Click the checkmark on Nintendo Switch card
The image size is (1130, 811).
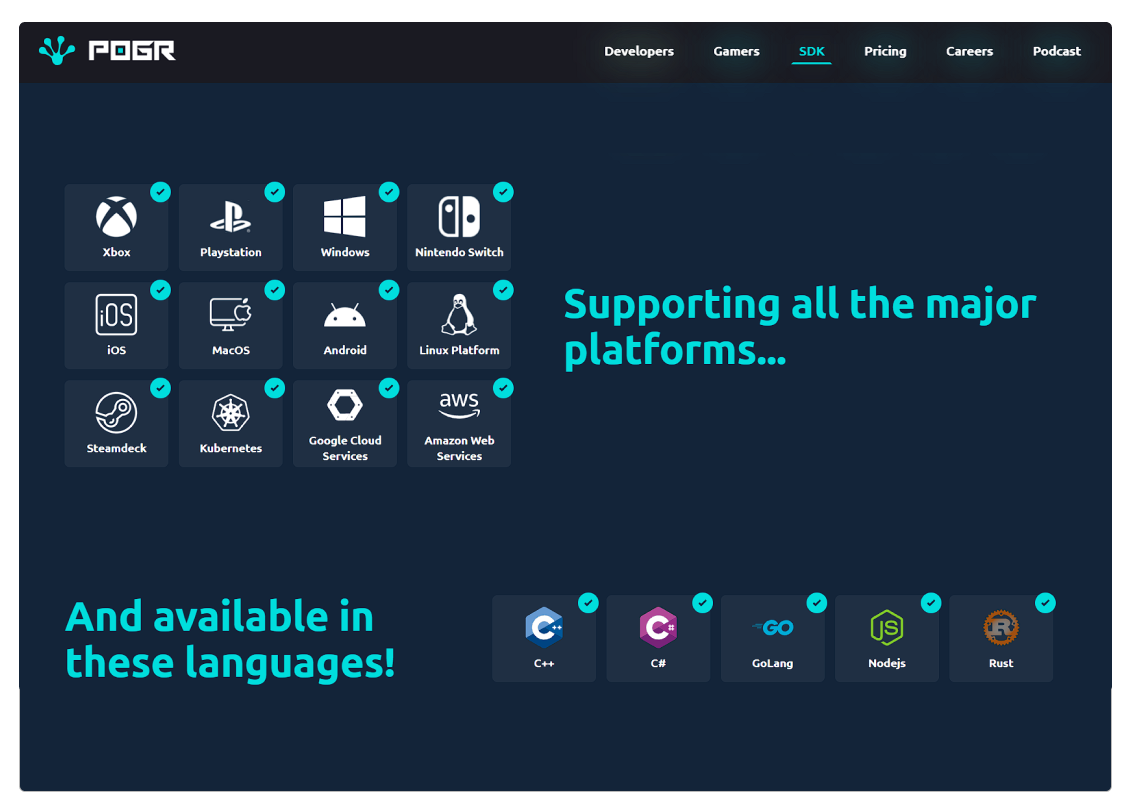pos(503,192)
